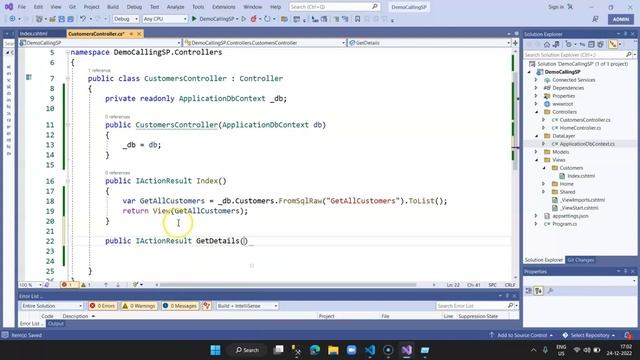The image size is (640, 360).
Task: Toggle the 0 Warnings filter
Action: click(x=139, y=306)
